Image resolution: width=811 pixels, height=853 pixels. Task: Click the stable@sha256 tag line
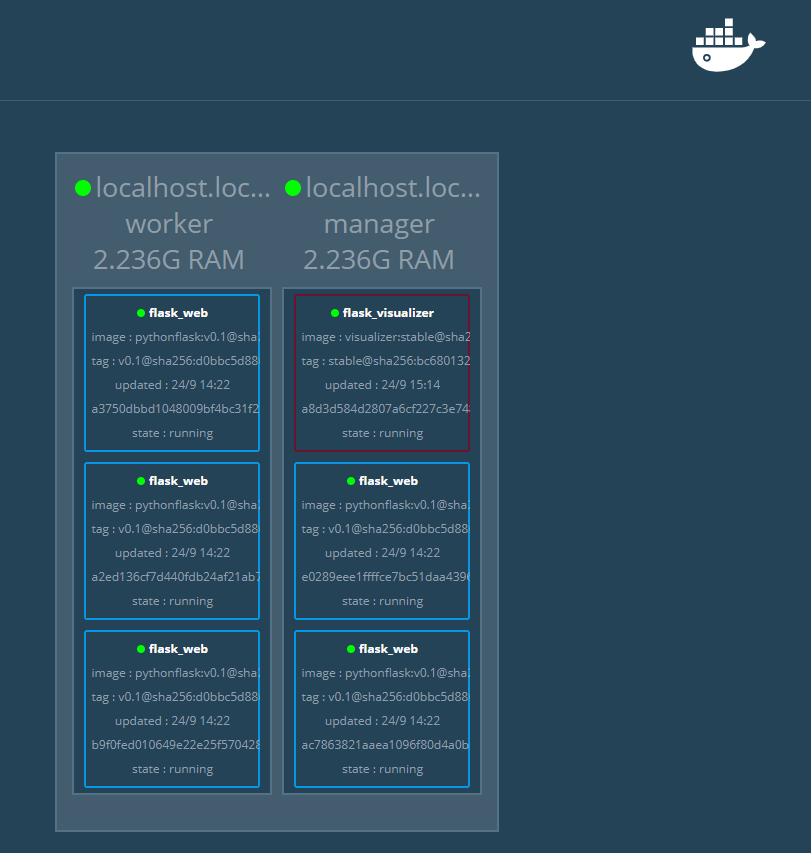(x=385, y=361)
